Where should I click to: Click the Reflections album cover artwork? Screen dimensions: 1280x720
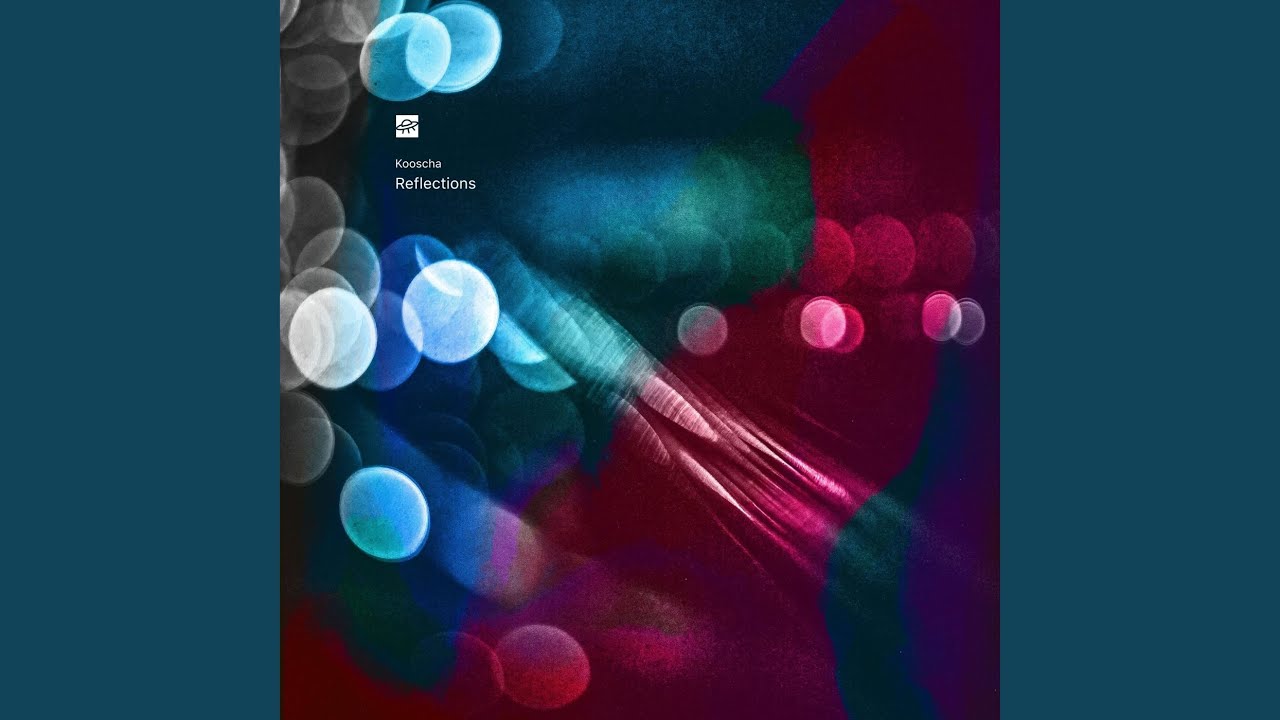[x=640, y=360]
